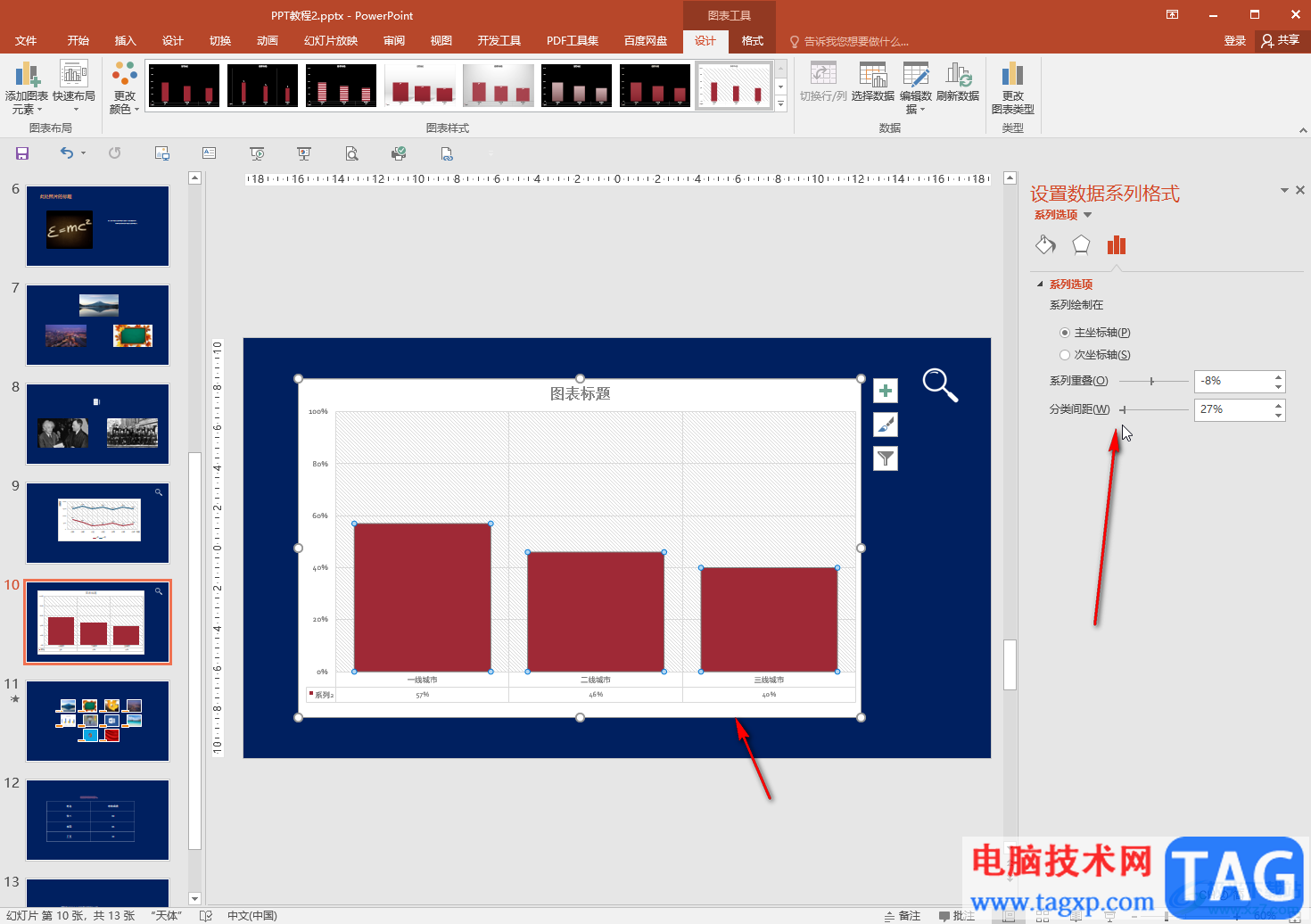Click the Chart Filters funnel button
The height and width of the screenshot is (924, 1311).
click(886, 458)
